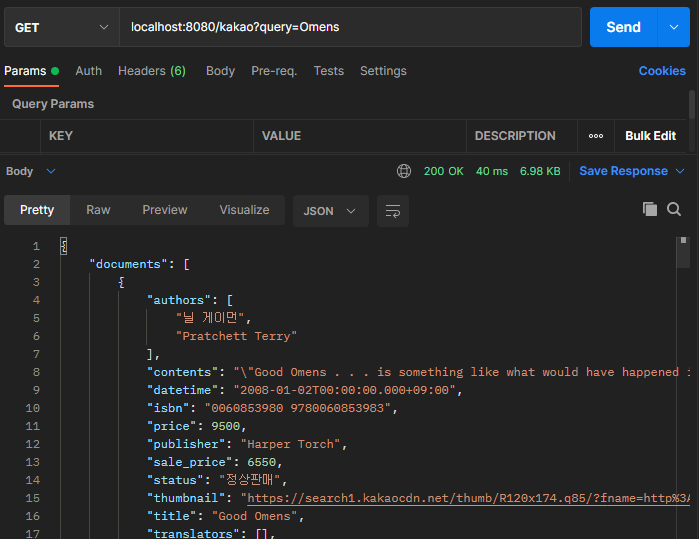This screenshot has width=699, height=539.
Task: Select the Pretty view tab
Action: [37, 210]
